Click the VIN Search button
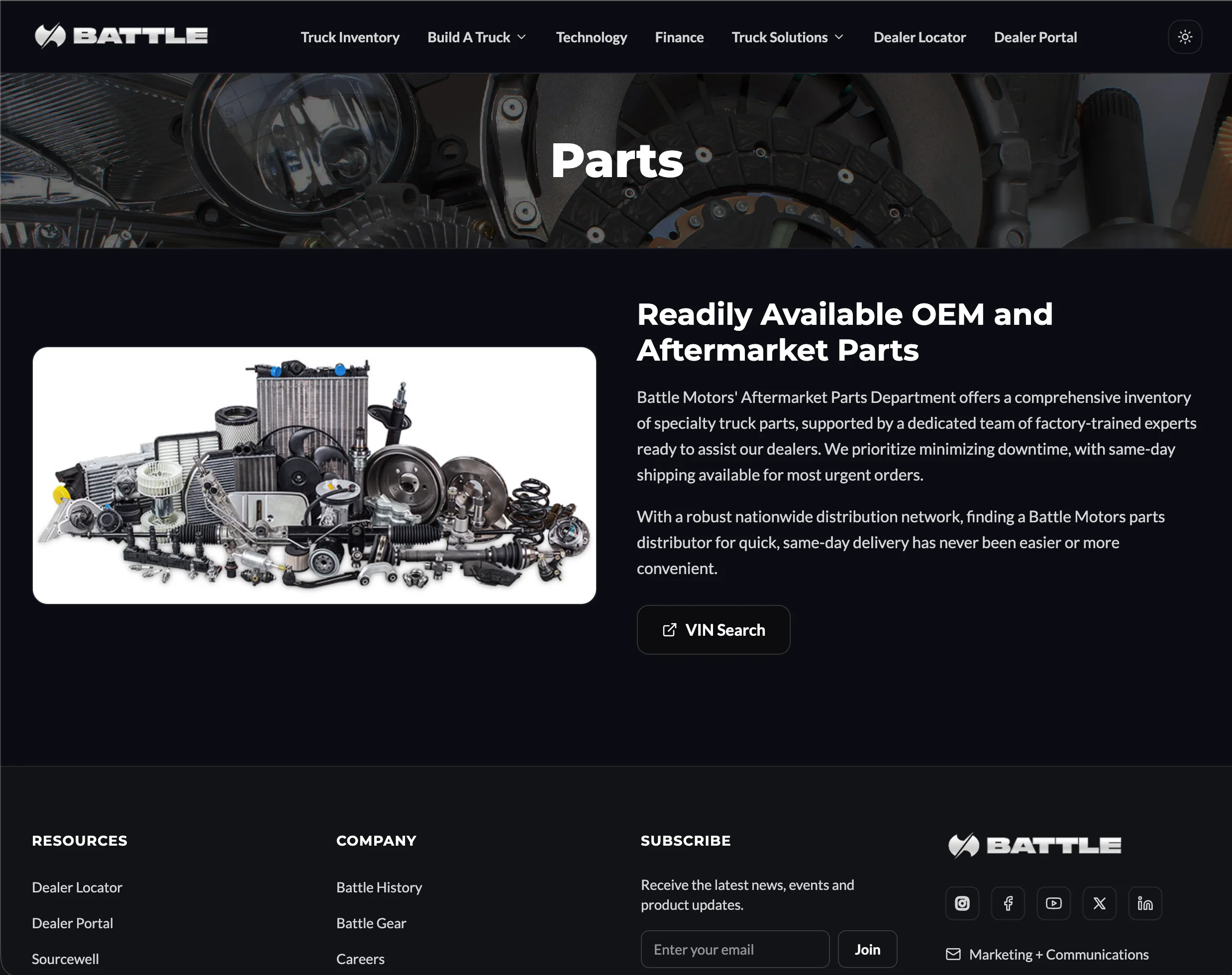The width and height of the screenshot is (1232, 975). [x=713, y=630]
